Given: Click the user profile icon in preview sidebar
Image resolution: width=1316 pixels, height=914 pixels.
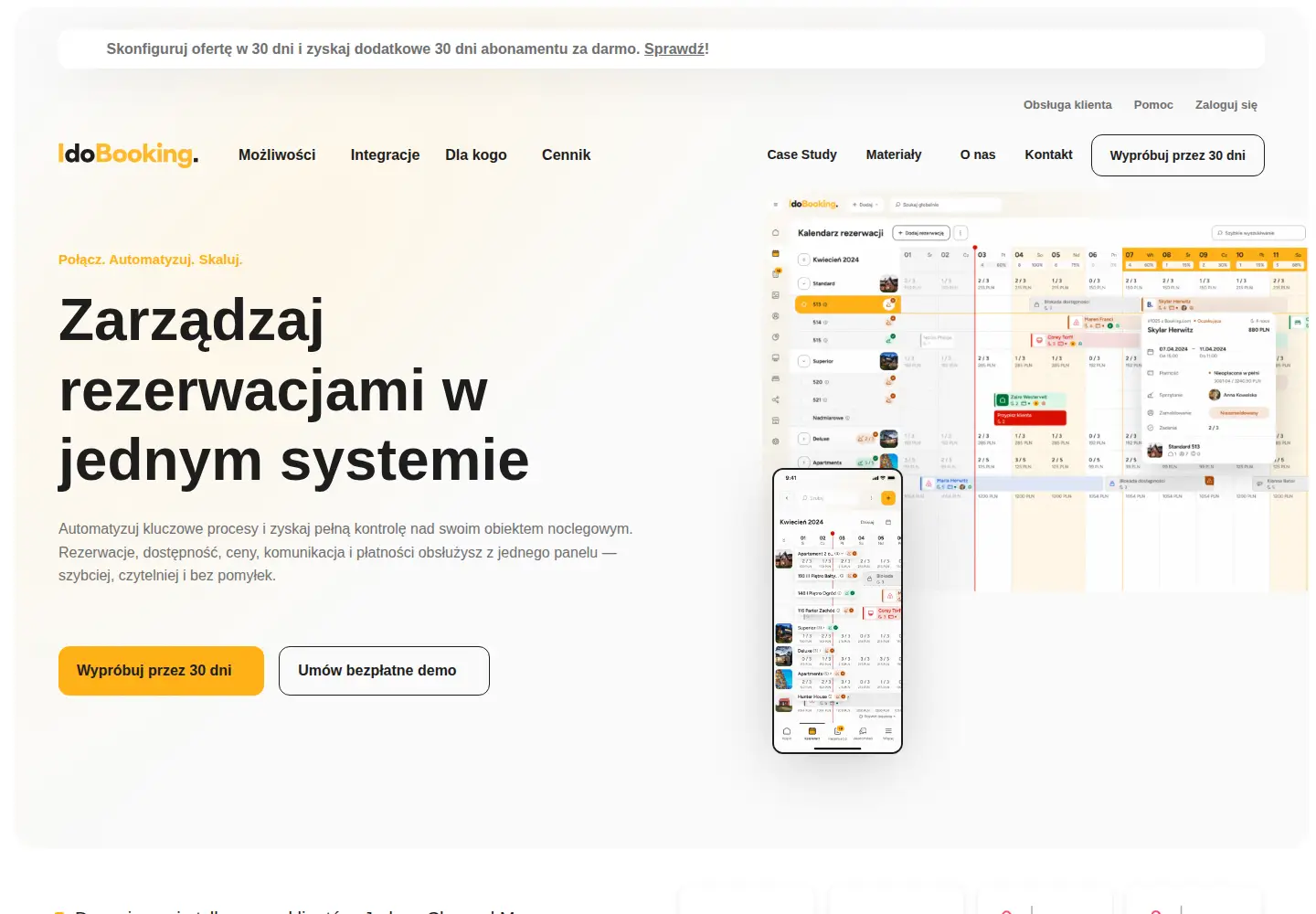Looking at the screenshot, I should [775, 316].
